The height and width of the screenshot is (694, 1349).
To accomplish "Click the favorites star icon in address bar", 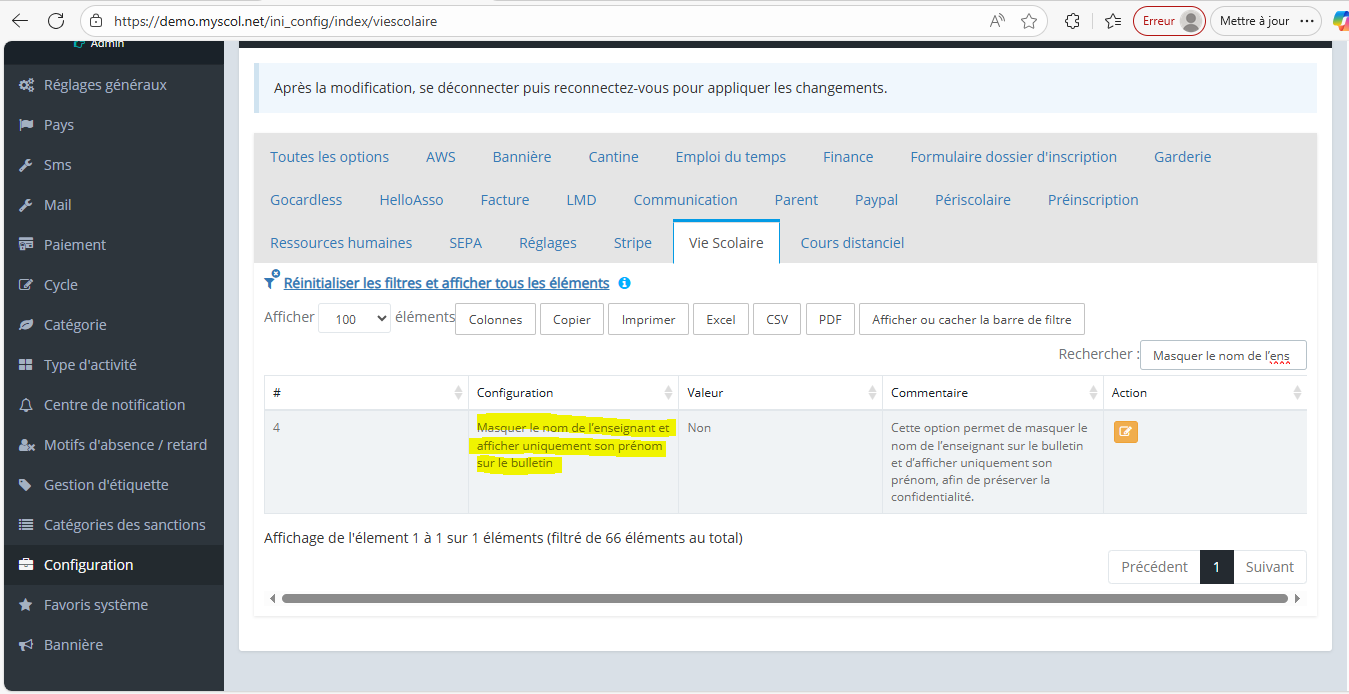I will (x=1028, y=21).
